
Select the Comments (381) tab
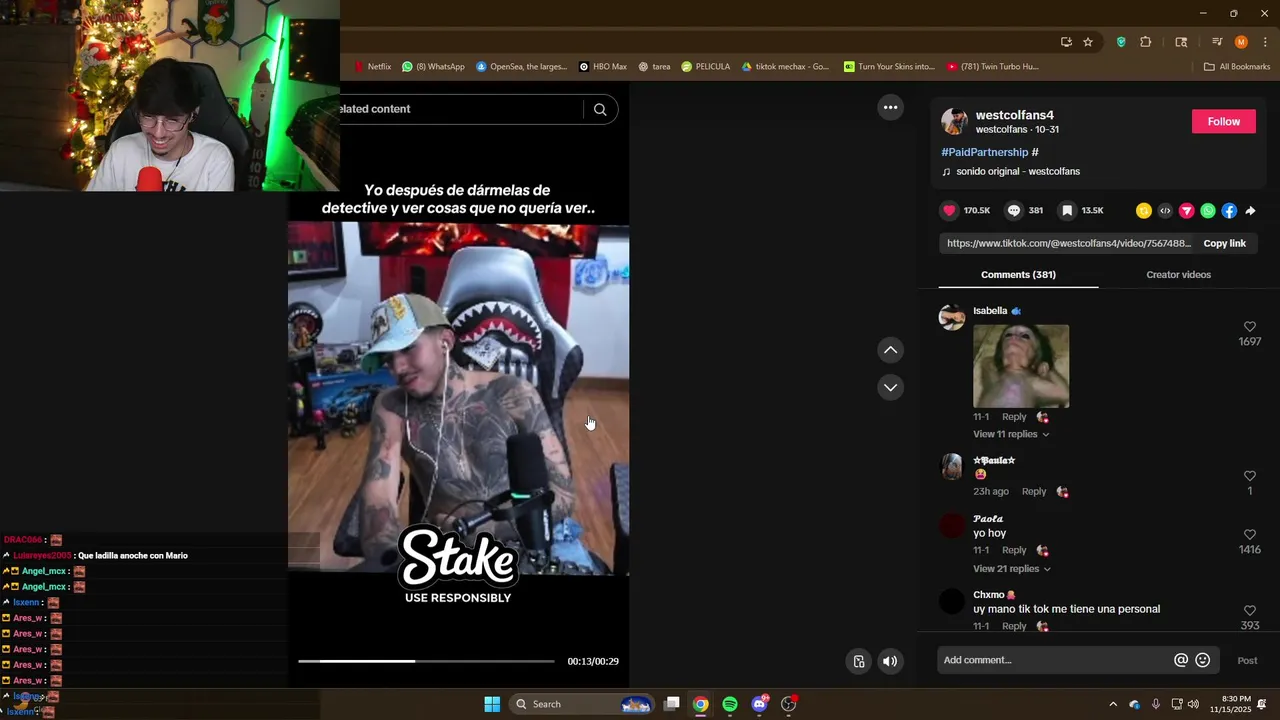click(1018, 275)
